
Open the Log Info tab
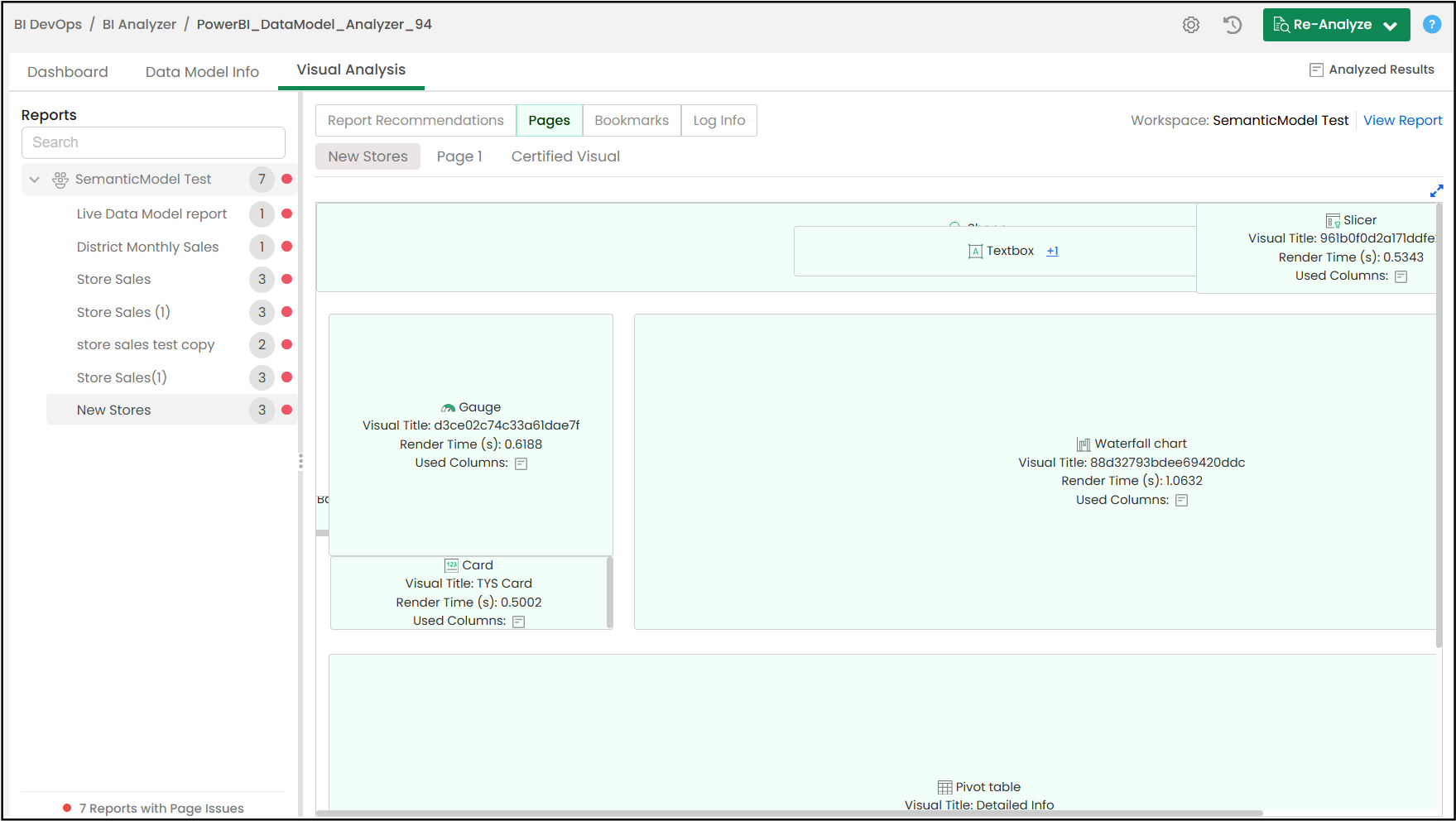(x=719, y=120)
